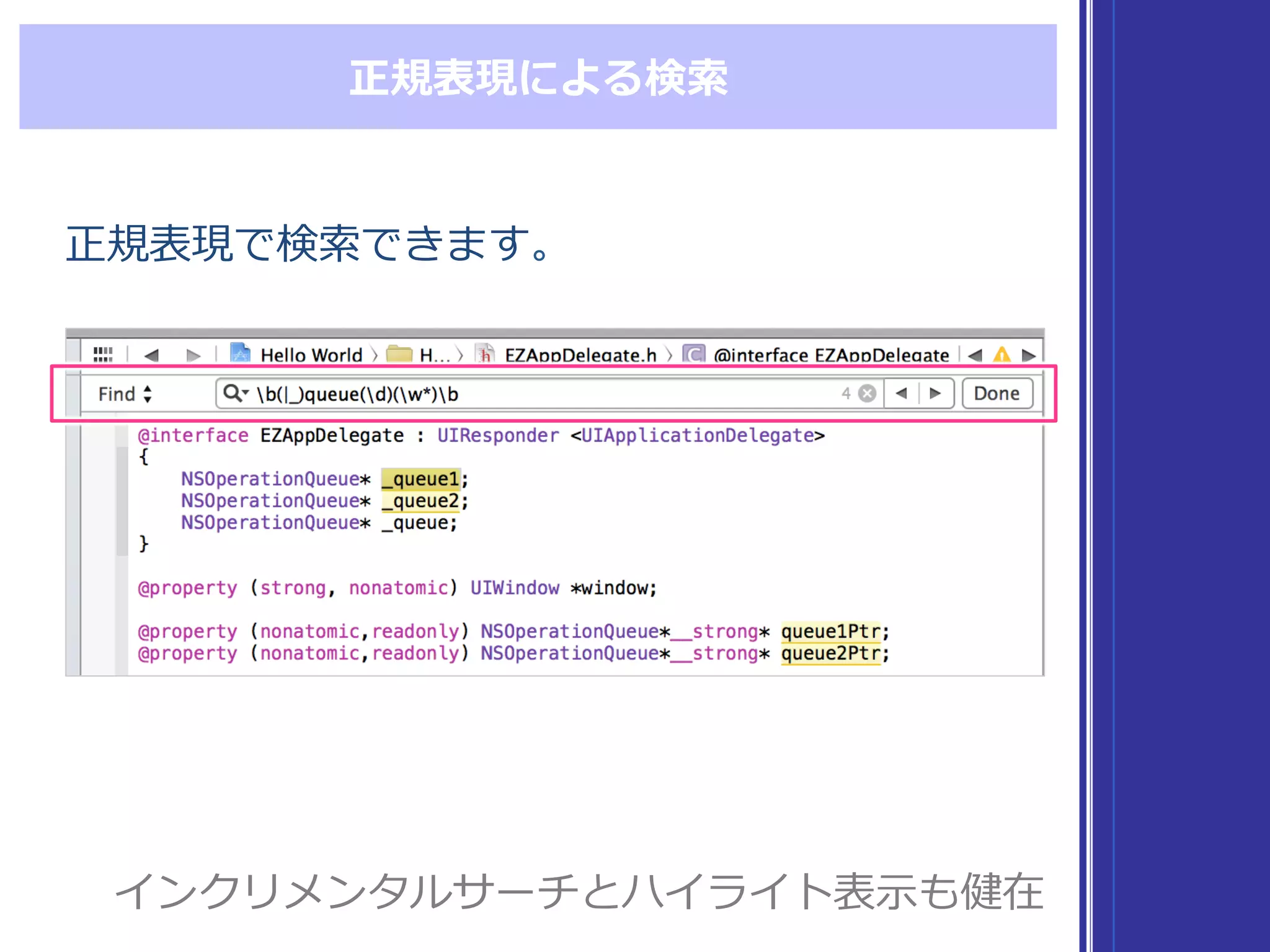The height and width of the screenshot is (952, 1270).
Task: Open the Find mode popup
Action: [125, 394]
